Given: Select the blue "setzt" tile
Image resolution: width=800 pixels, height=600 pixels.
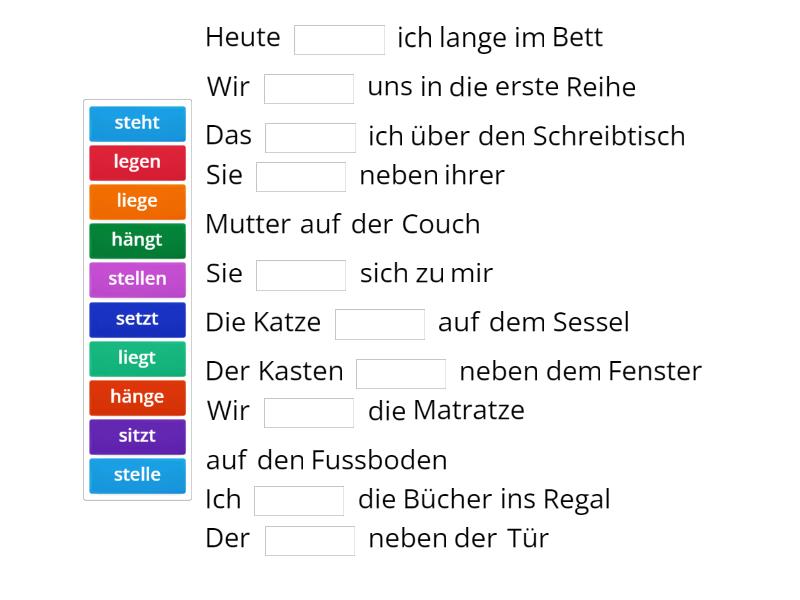Looking at the screenshot, I should (x=136, y=318).
